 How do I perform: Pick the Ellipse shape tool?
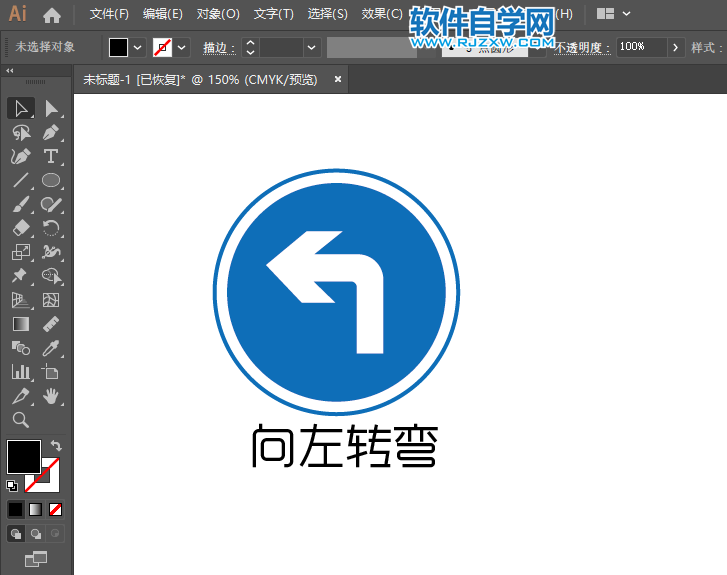tap(51, 180)
